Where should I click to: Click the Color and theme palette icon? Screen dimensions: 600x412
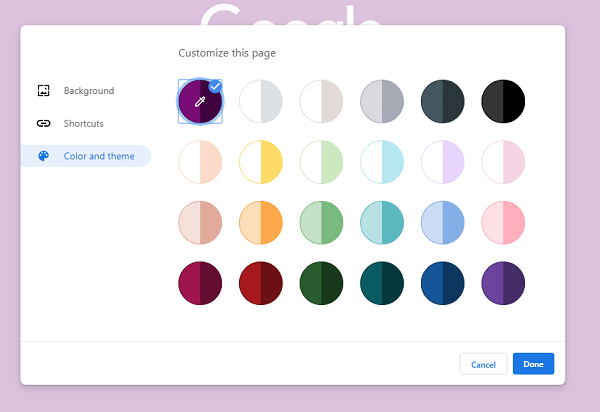[x=43, y=157]
